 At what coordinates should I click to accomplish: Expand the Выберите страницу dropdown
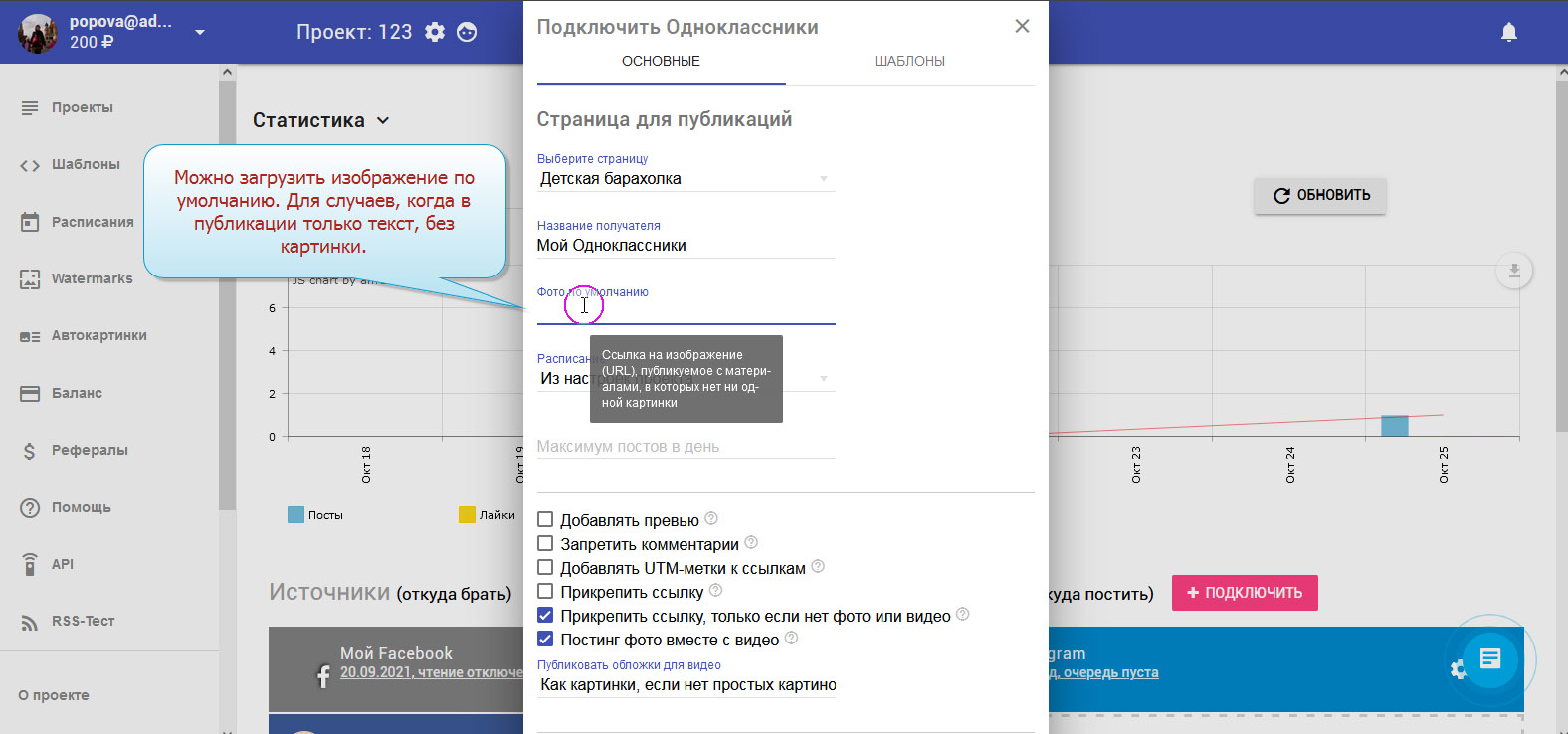click(823, 179)
